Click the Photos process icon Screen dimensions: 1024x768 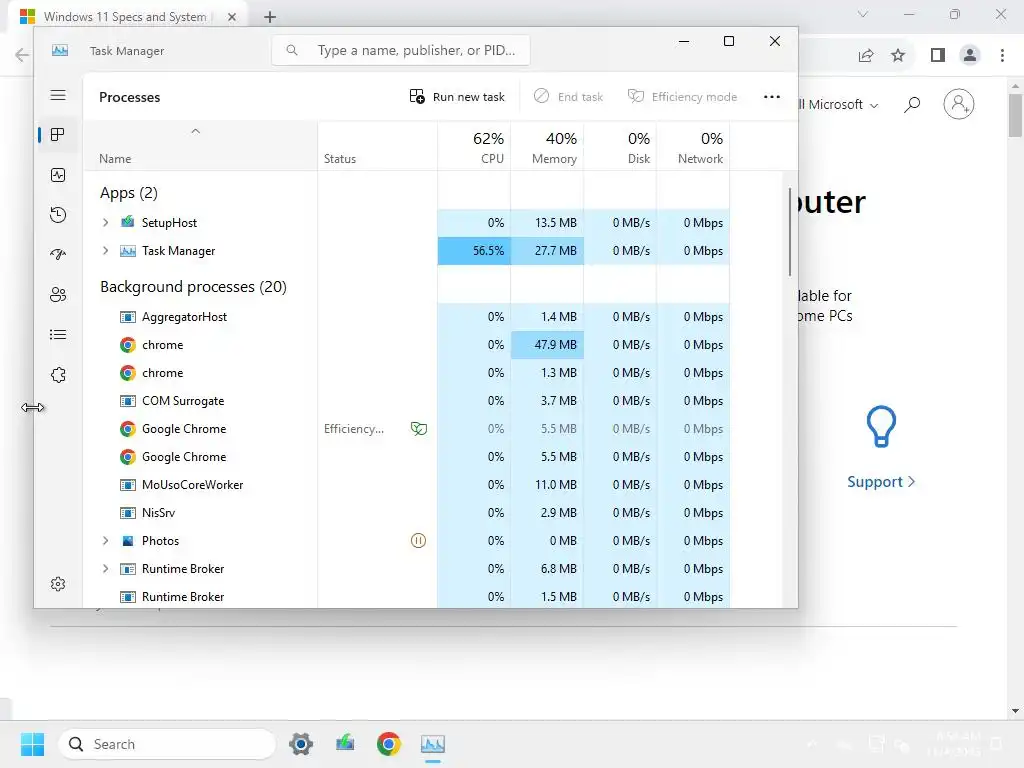128,541
